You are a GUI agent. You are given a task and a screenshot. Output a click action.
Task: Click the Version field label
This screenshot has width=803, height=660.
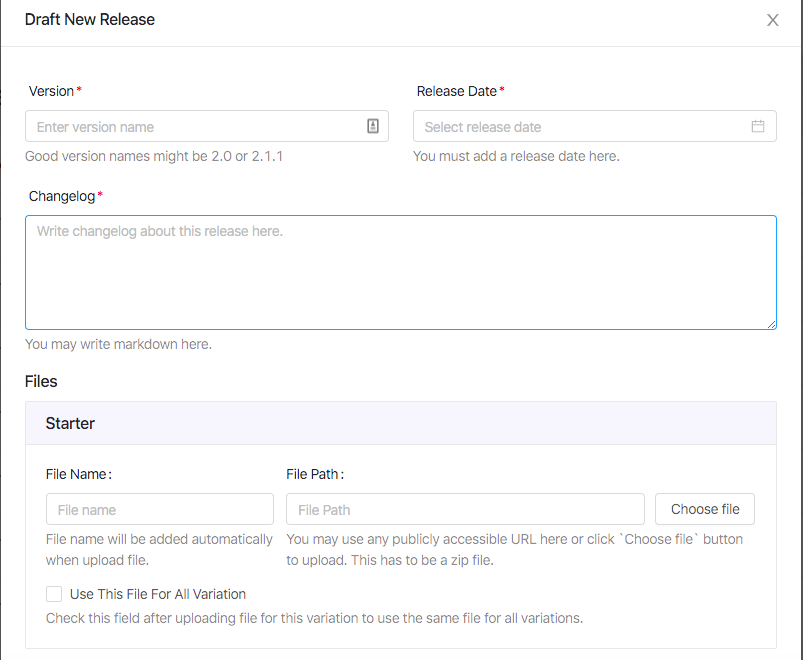coord(51,91)
